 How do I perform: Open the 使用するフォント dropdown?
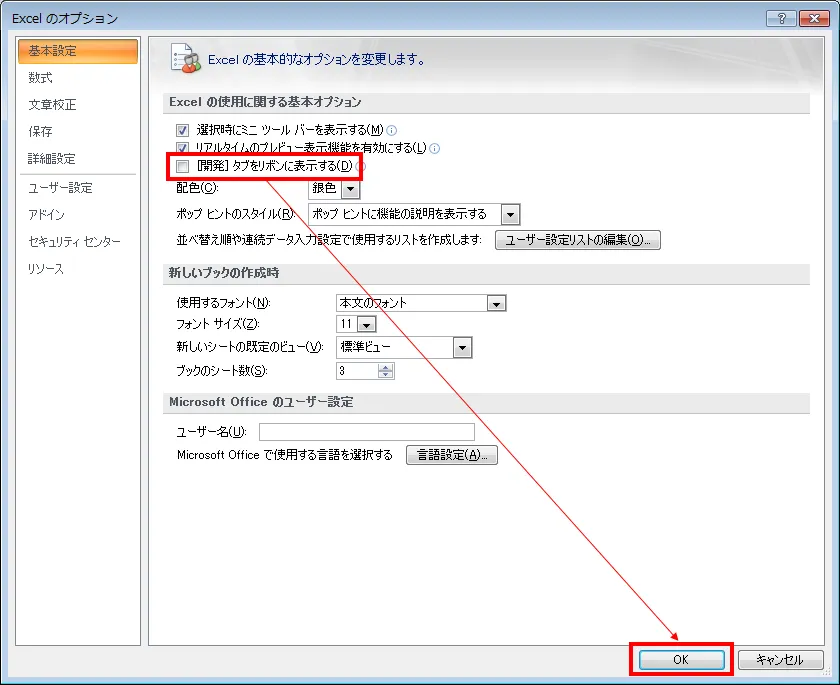pyautogui.click(x=496, y=304)
